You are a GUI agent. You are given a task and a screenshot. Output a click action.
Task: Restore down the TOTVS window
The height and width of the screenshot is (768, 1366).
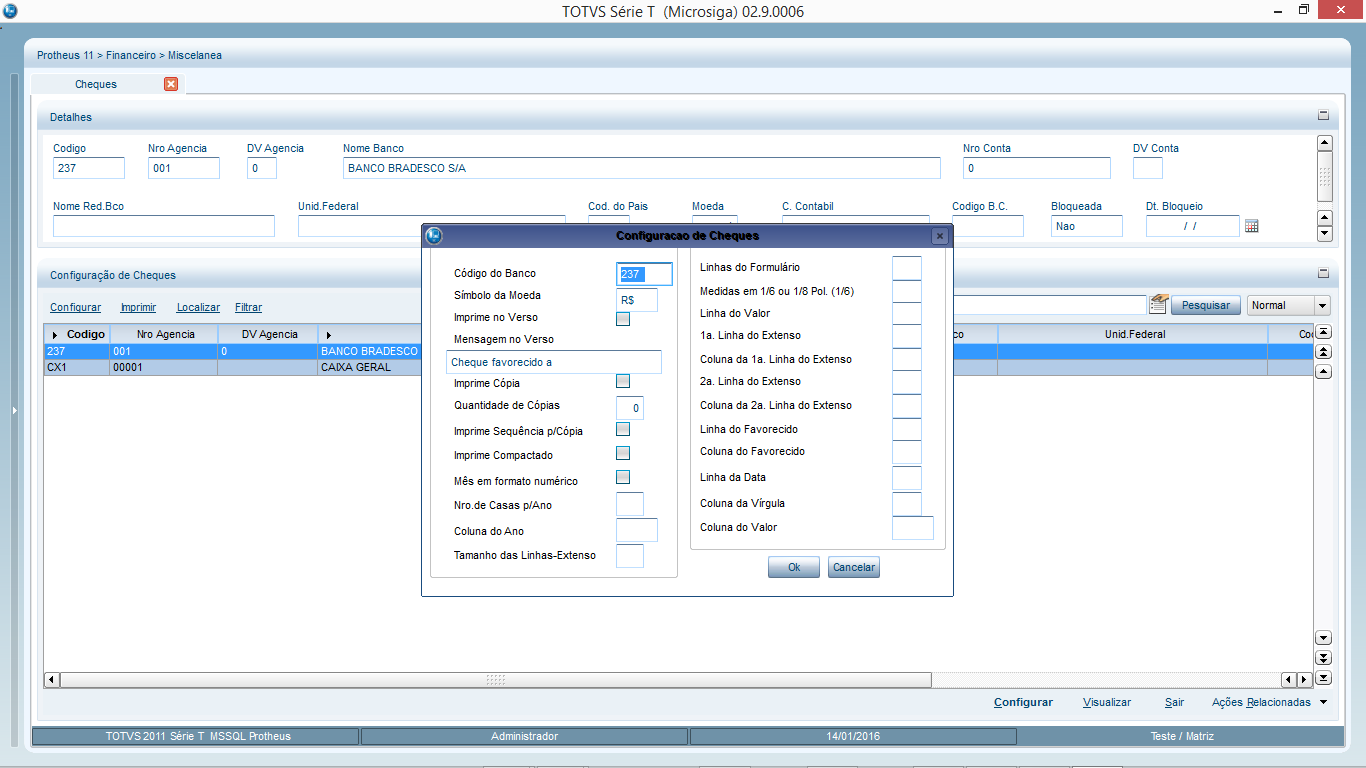[1303, 10]
